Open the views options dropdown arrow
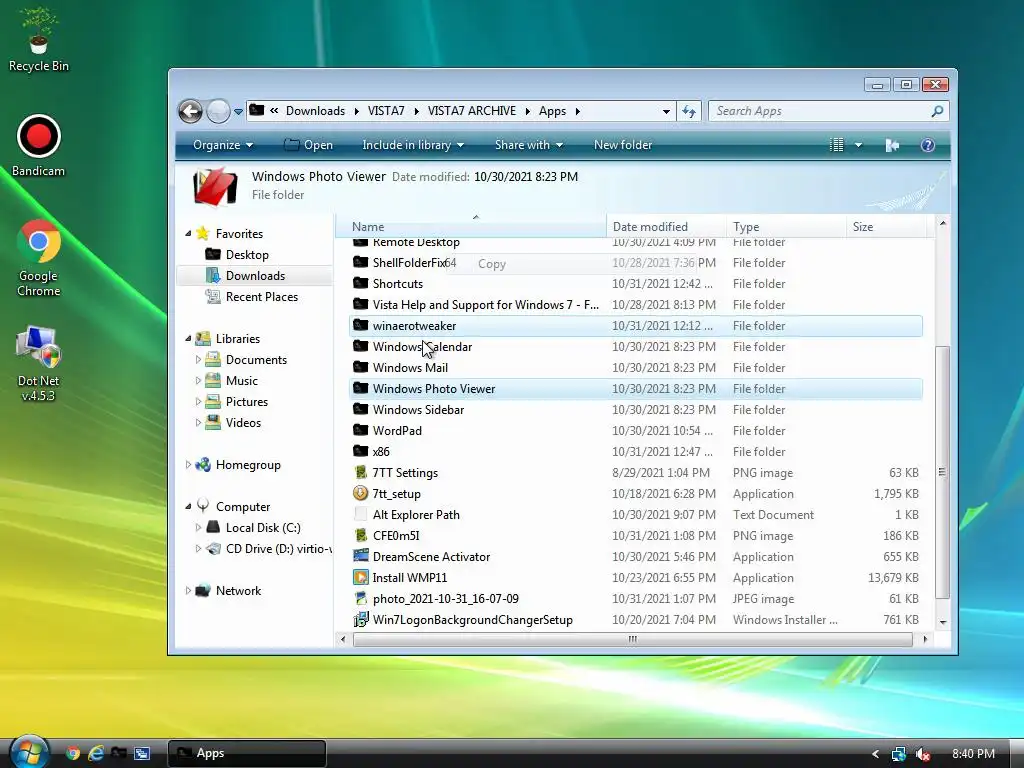The image size is (1024, 768). pyautogui.click(x=858, y=145)
